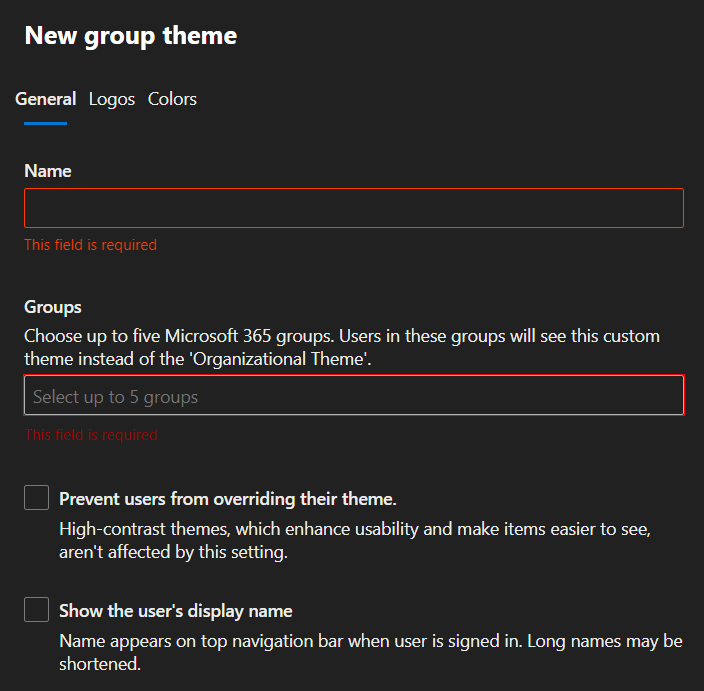Switch to the Logos tab
Image resolution: width=704 pixels, height=691 pixels.
(x=111, y=99)
